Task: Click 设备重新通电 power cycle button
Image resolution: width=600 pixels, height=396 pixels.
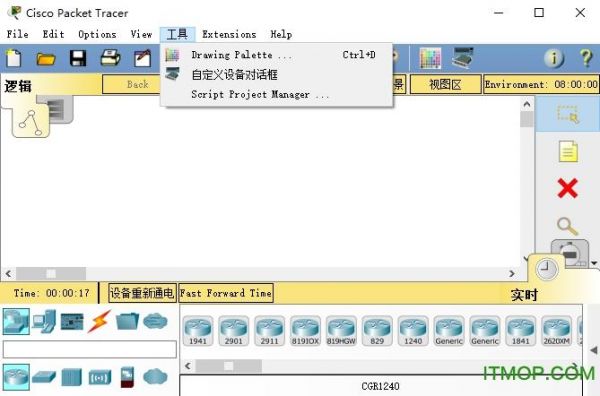Action: 142,293
